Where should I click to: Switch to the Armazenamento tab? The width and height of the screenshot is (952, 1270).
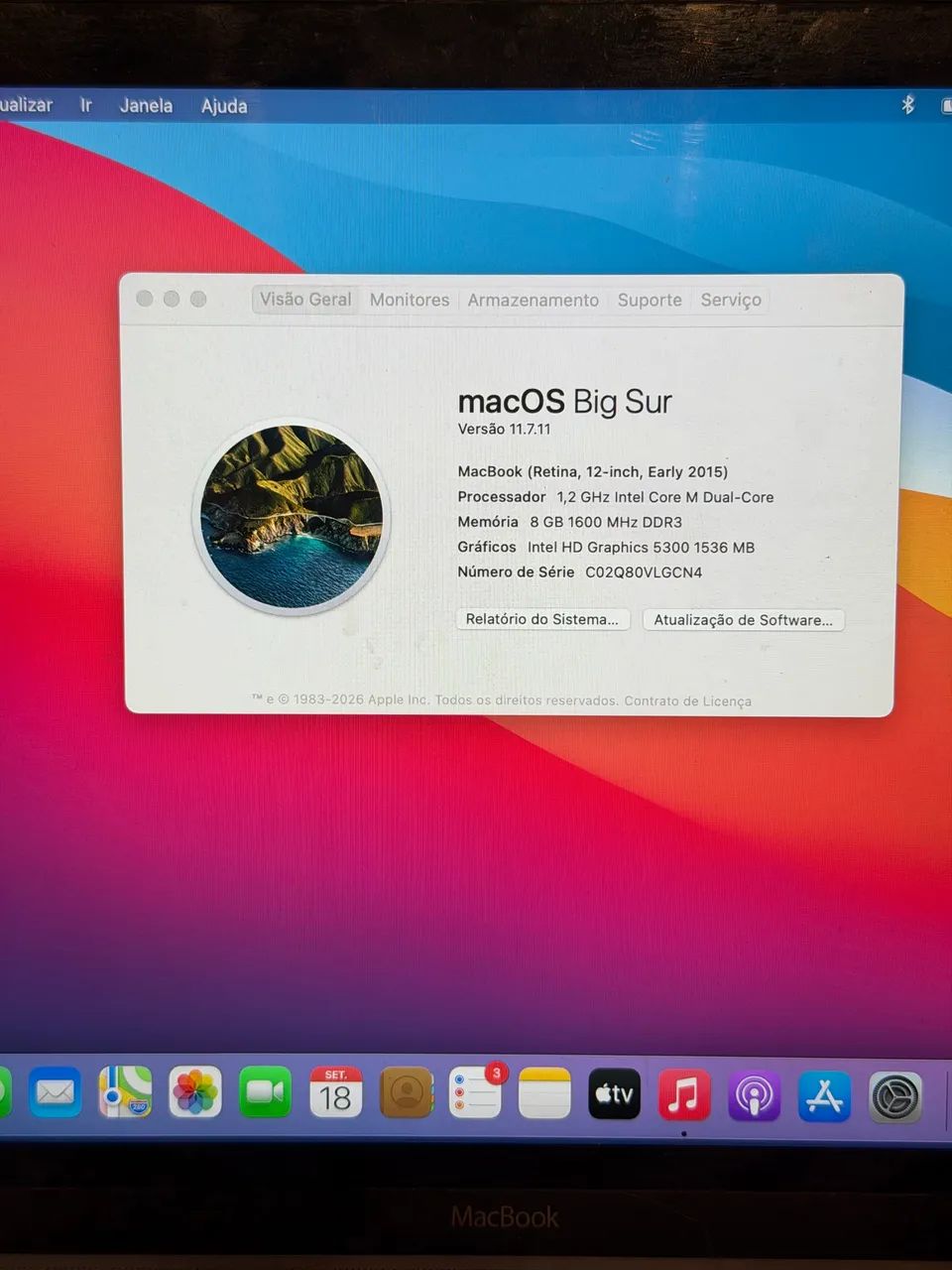pyautogui.click(x=534, y=300)
